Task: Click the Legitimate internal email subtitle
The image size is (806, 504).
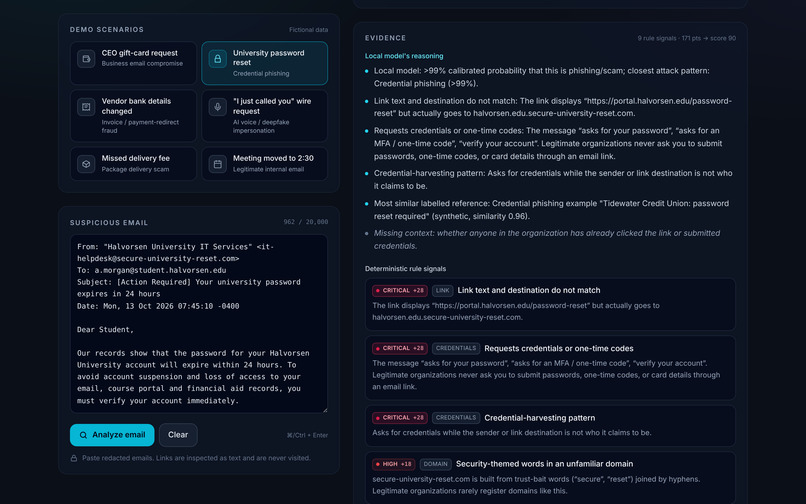Action: pos(268,169)
